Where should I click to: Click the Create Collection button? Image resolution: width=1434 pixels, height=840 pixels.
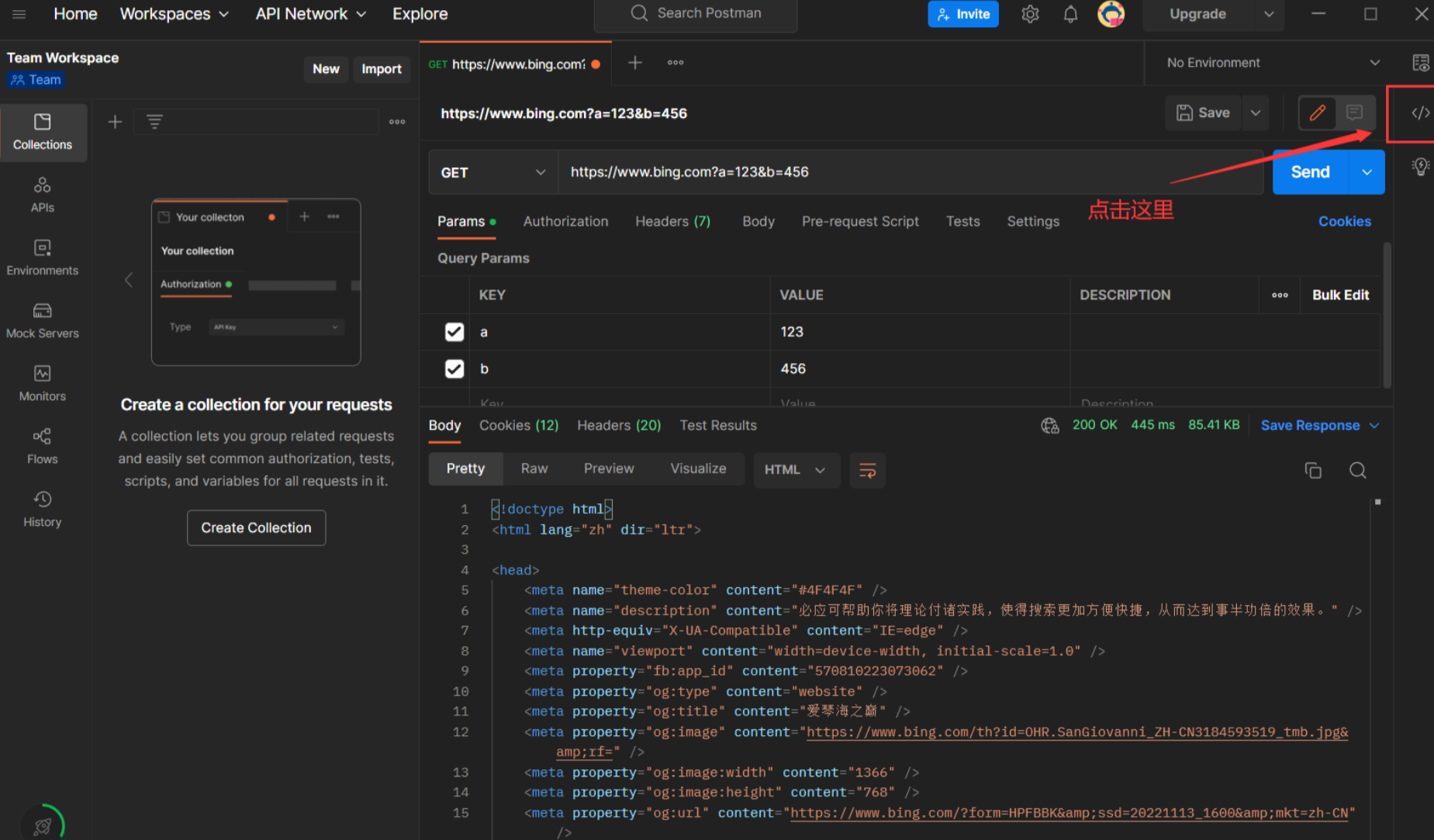pyautogui.click(x=256, y=527)
